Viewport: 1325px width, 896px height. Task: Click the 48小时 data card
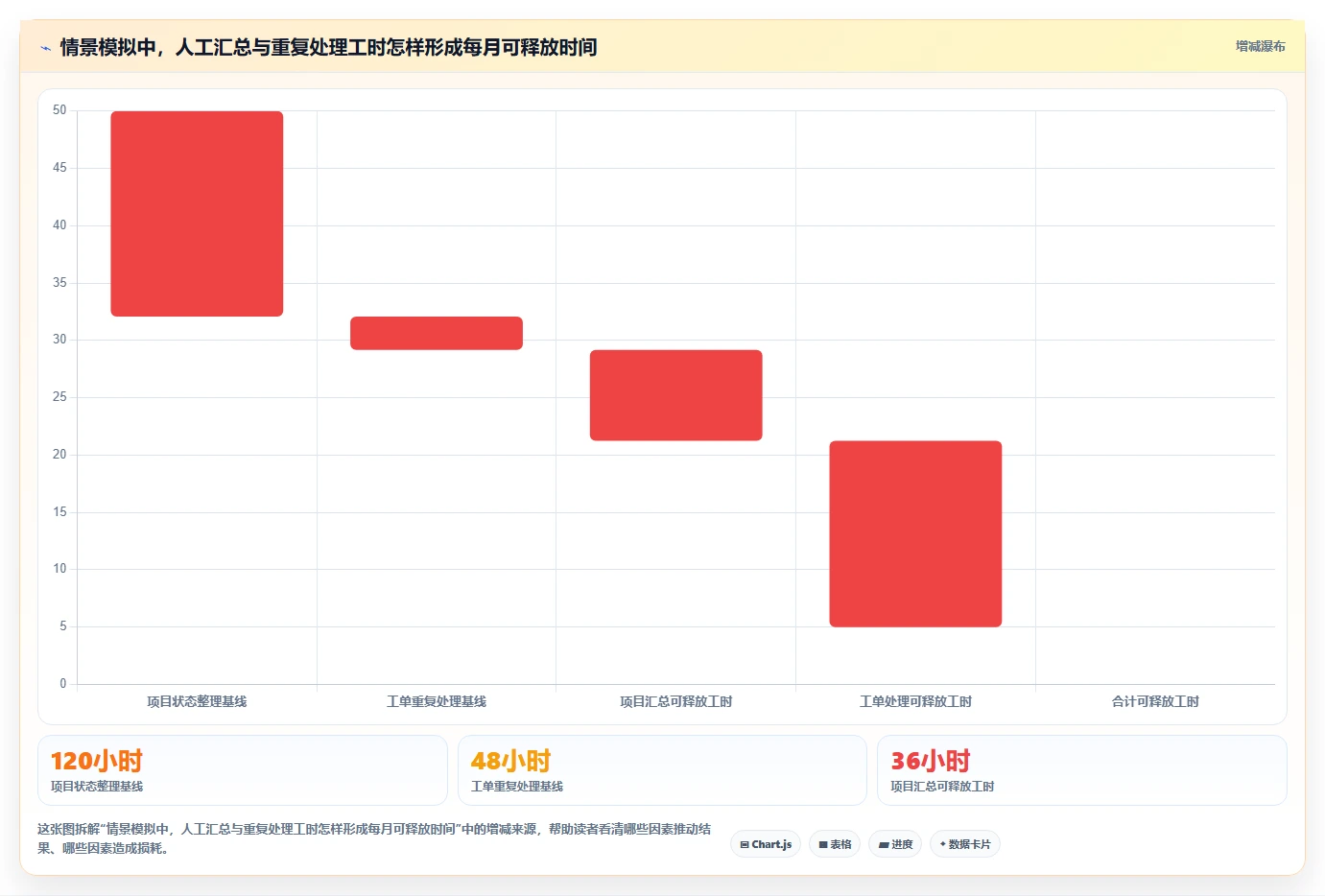(x=662, y=770)
